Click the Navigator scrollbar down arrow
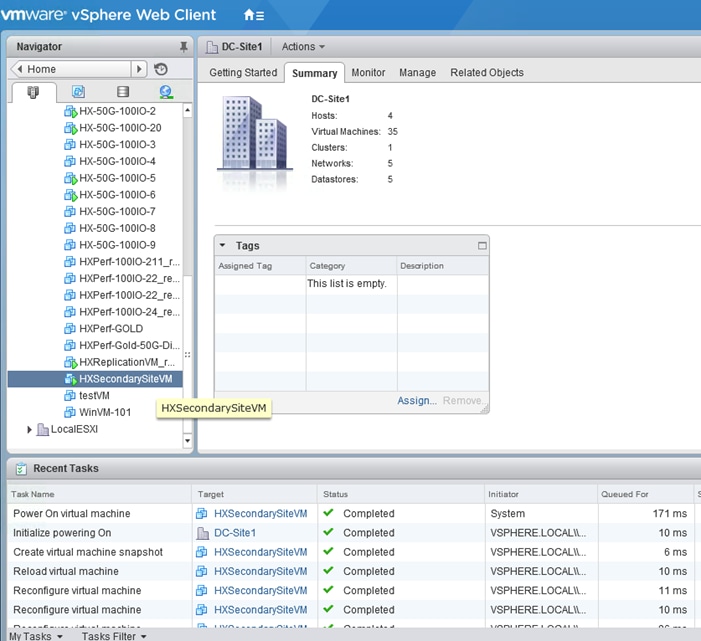The height and width of the screenshot is (641, 701). [187, 441]
